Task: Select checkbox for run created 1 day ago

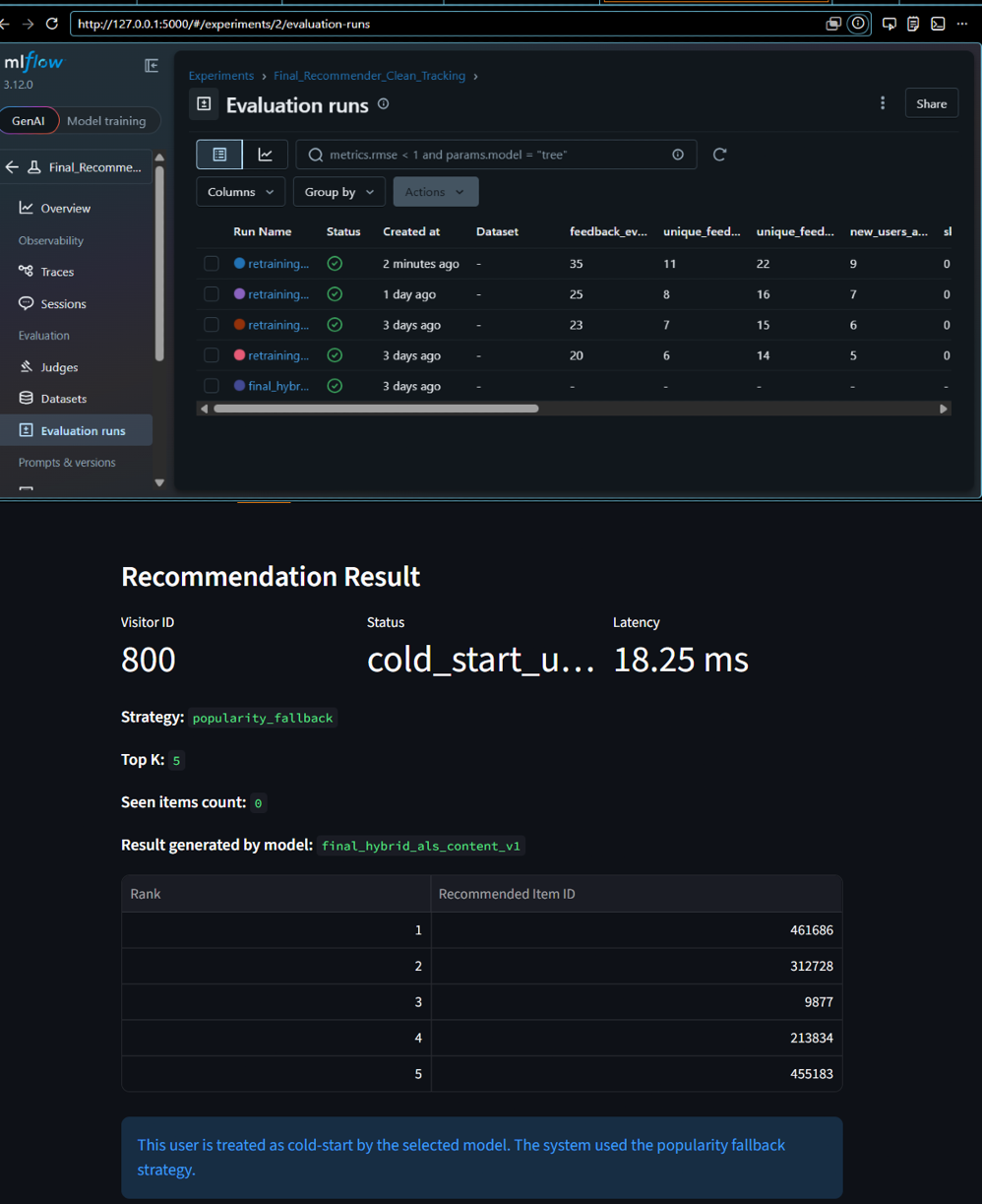Action: click(212, 293)
